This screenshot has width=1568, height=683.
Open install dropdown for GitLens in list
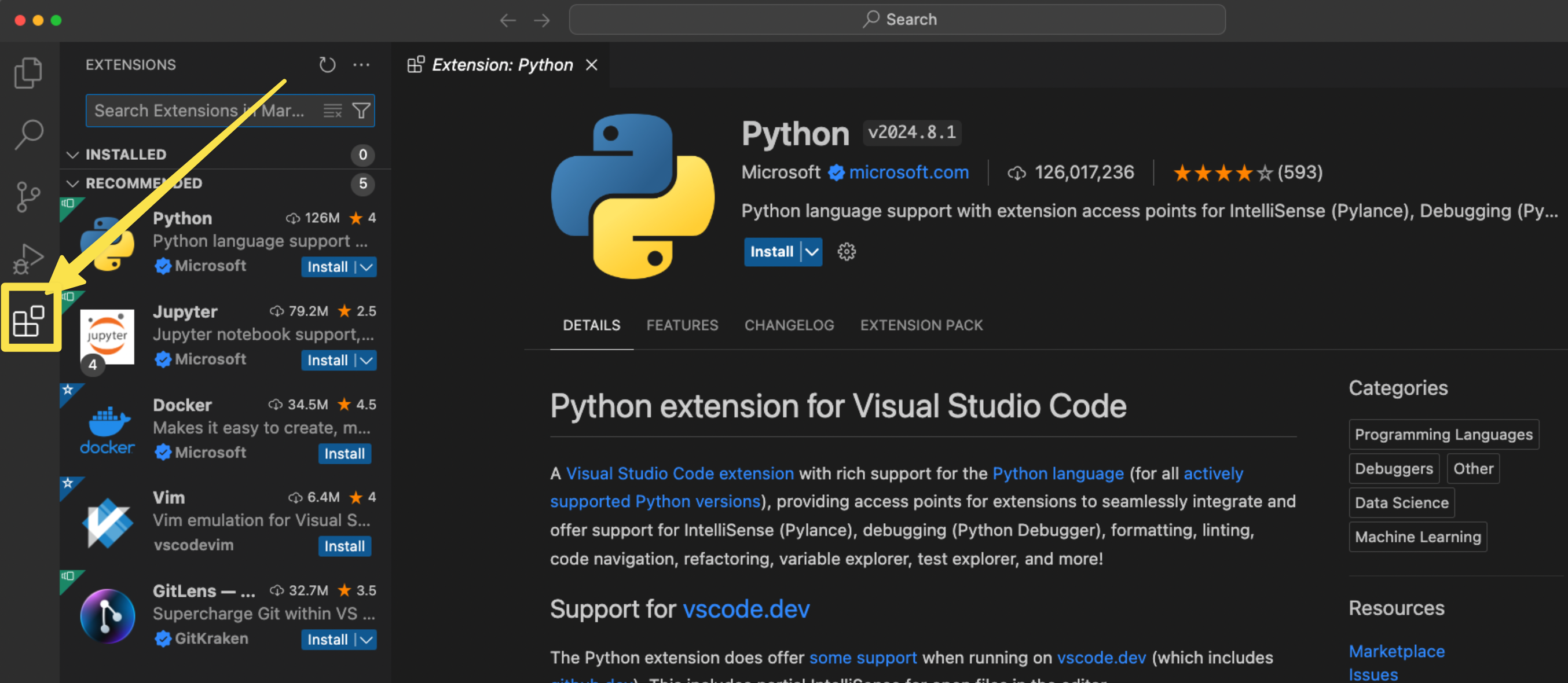coord(367,640)
